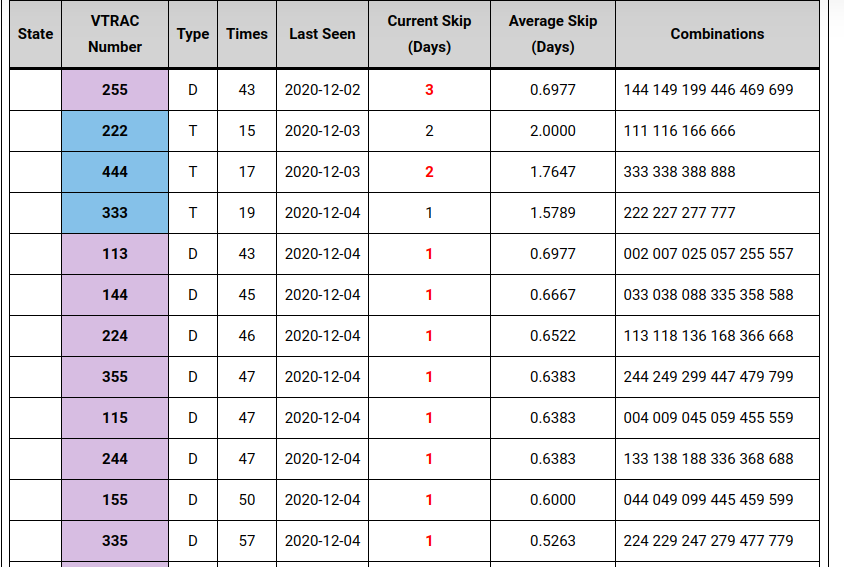Click the Last Seen column header
This screenshot has width=844, height=567.
coord(322,34)
